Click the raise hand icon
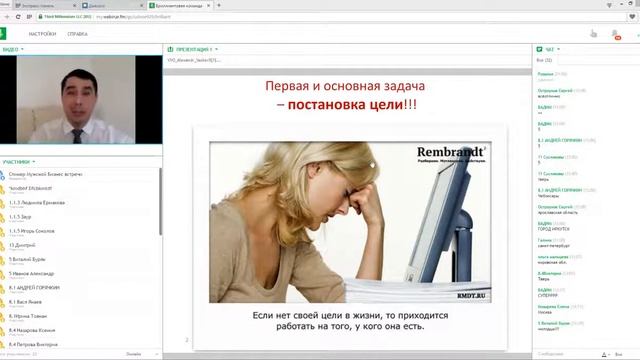The width and height of the screenshot is (640, 360). click(x=593, y=33)
